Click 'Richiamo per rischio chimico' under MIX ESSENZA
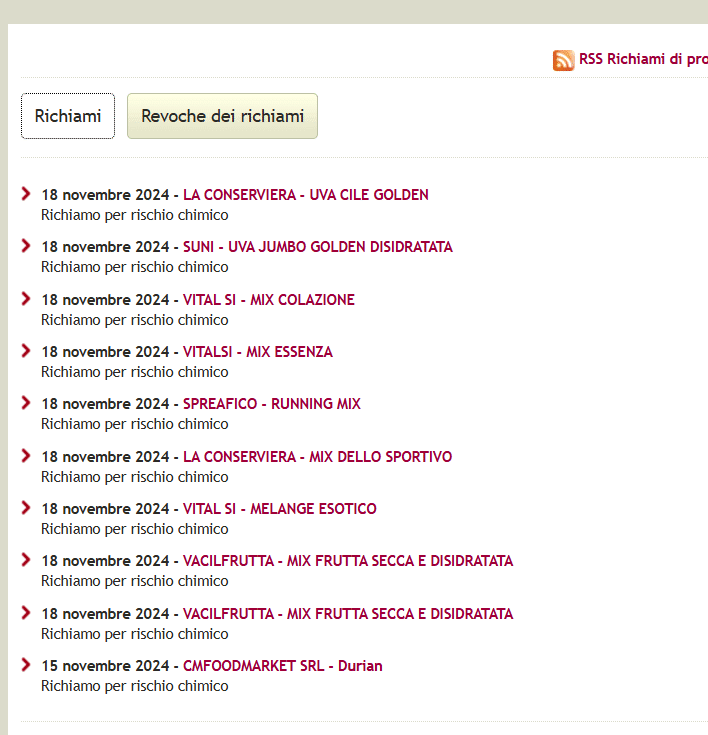The height and width of the screenshot is (735, 708). [135, 372]
